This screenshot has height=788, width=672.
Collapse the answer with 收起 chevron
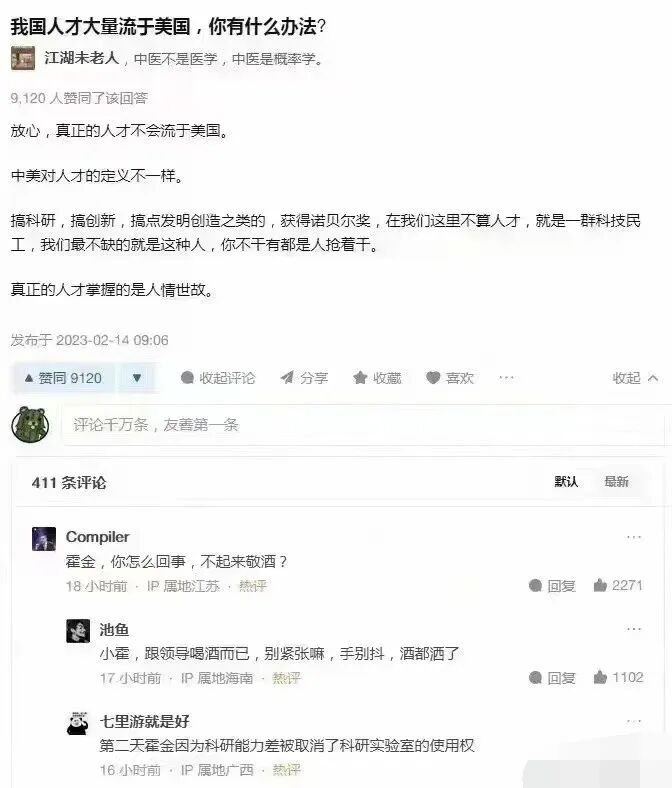coord(635,378)
